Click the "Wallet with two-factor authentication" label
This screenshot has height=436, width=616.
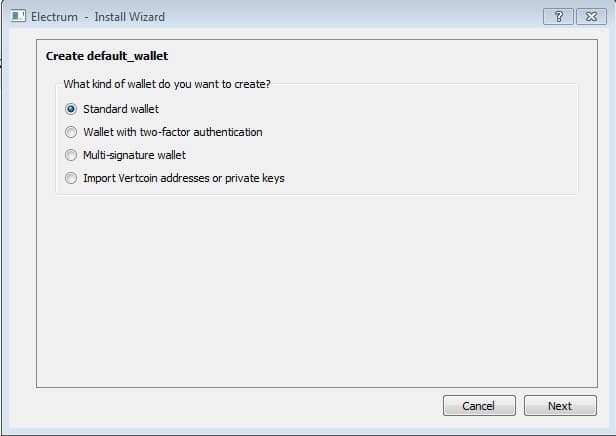[x=173, y=132]
